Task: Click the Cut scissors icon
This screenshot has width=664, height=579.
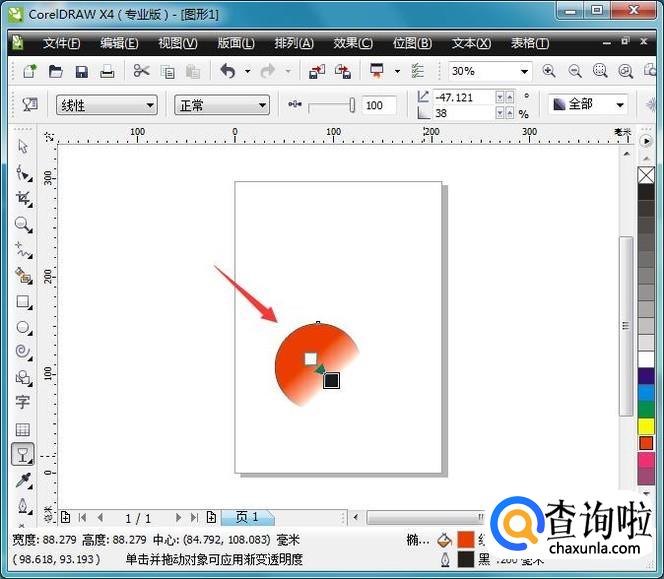Action: (141, 72)
